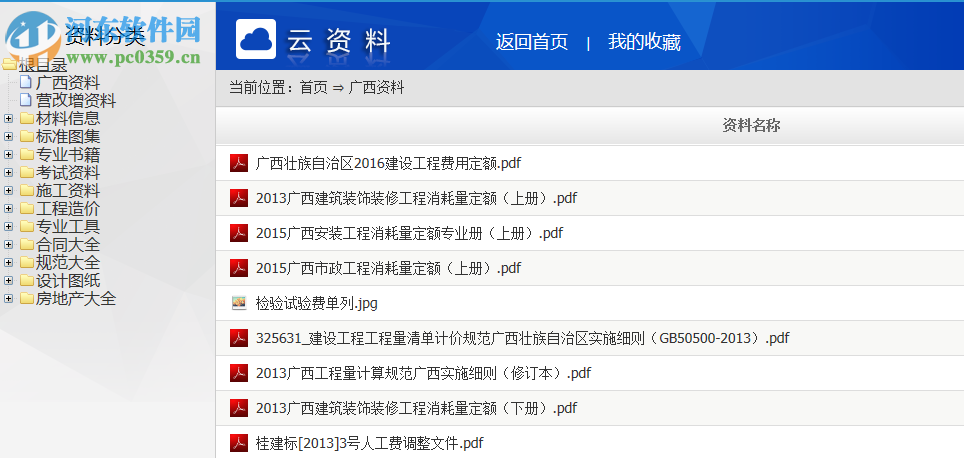Click folder icon of 房地产大全
The image size is (964, 458).
click(26, 299)
